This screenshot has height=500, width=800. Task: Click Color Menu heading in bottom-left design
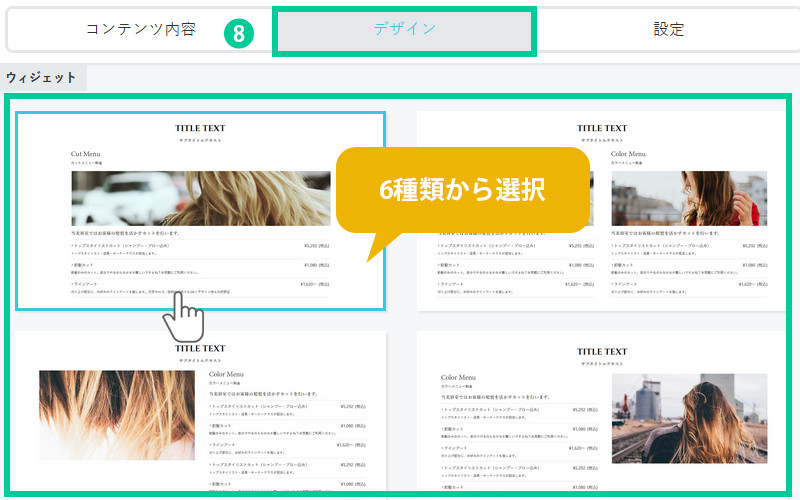tap(229, 374)
